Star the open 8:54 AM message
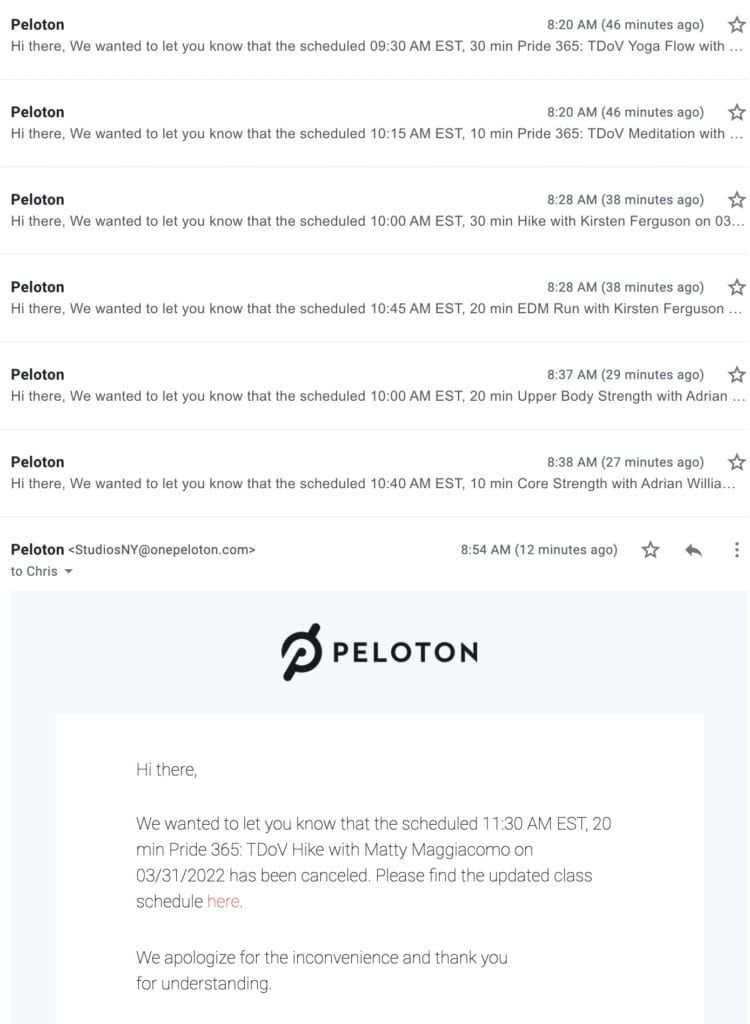Image resolution: width=750 pixels, height=1024 pixels. click(x=650, y=550)
